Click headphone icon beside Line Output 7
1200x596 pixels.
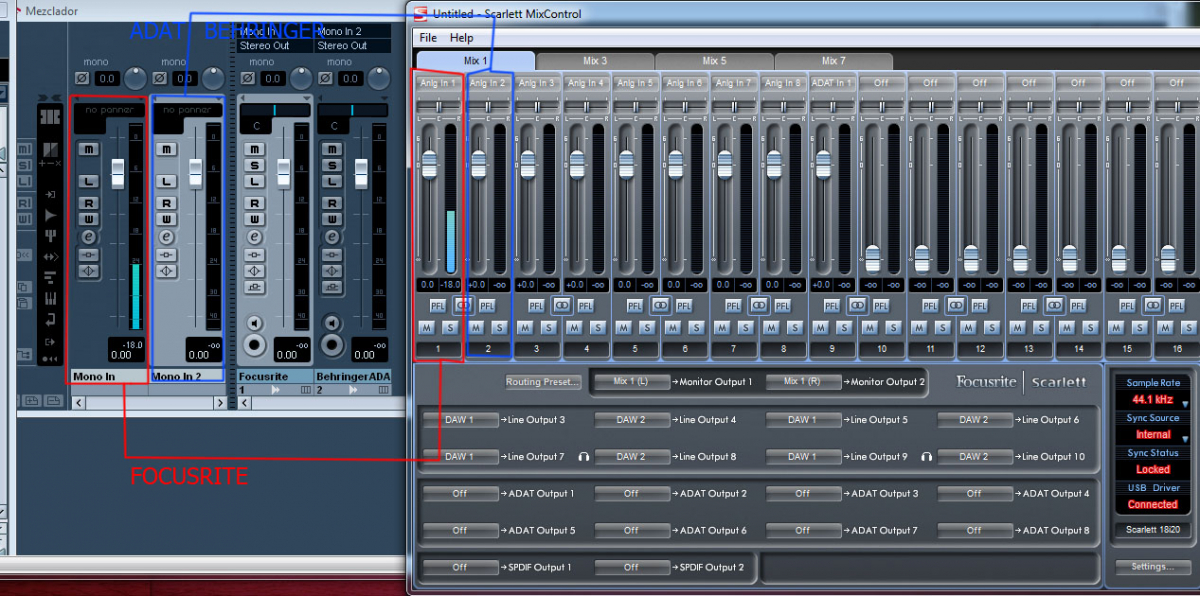coord(584,457)
